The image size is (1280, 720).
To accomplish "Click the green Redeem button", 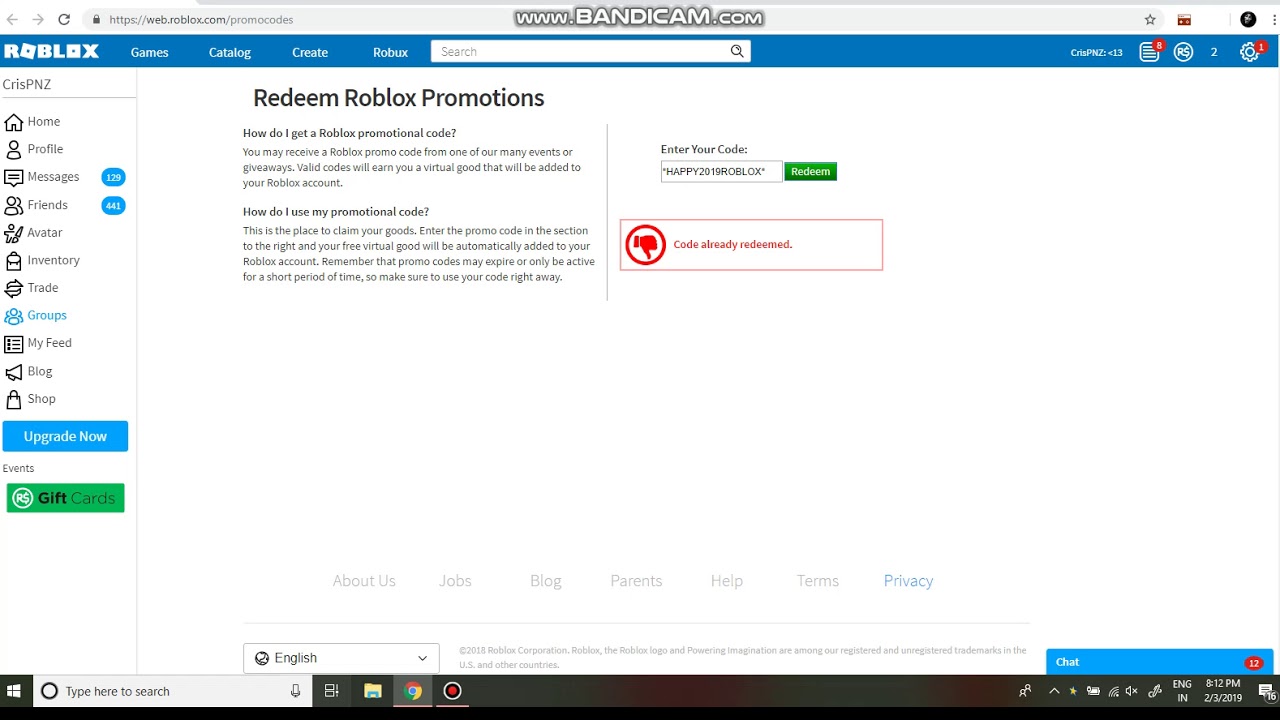I will click(x=810, y=172).
